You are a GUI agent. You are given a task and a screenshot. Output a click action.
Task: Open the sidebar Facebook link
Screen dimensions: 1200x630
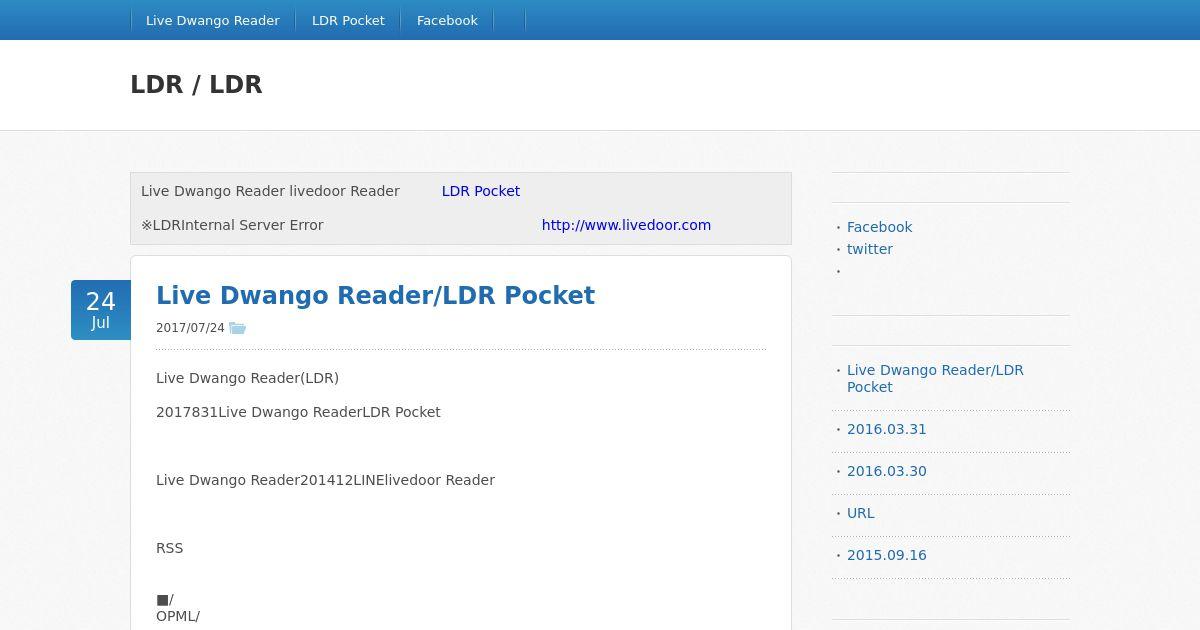[879, 227]
